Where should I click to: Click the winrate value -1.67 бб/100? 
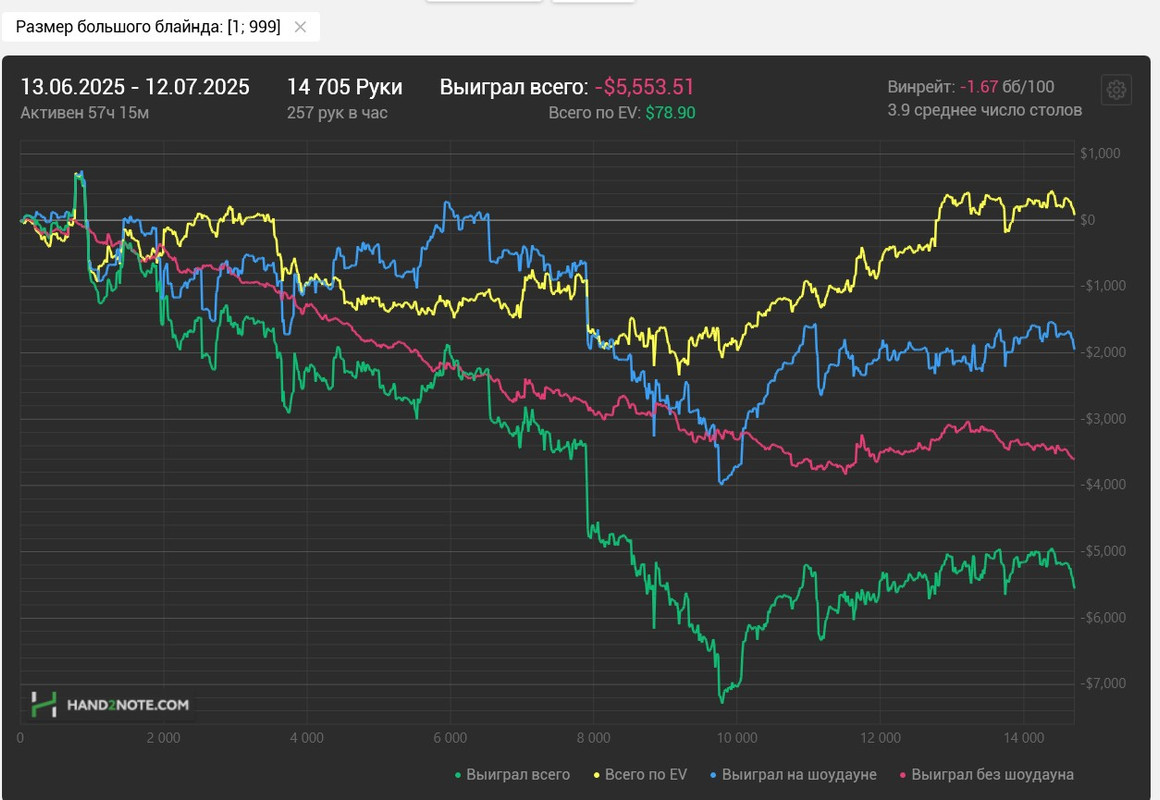tap(1007, 87)
